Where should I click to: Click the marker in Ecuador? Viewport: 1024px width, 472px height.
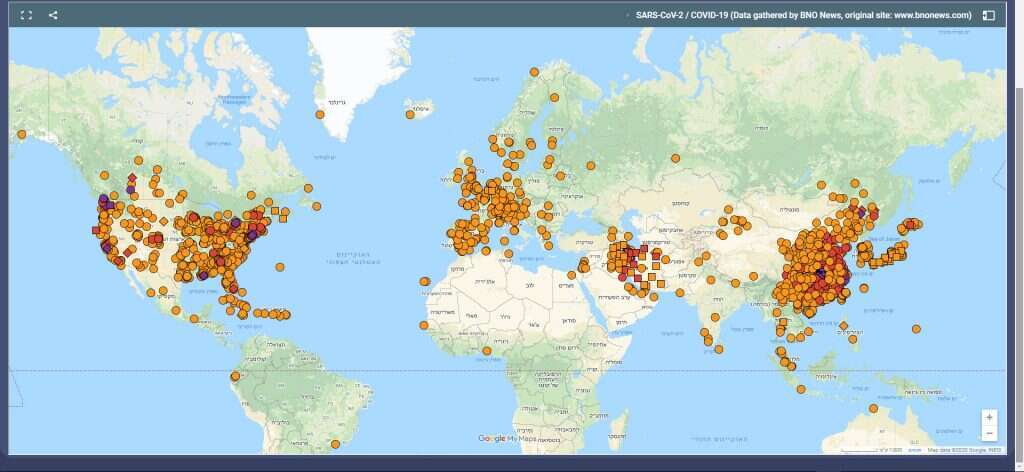coord(235,377)
